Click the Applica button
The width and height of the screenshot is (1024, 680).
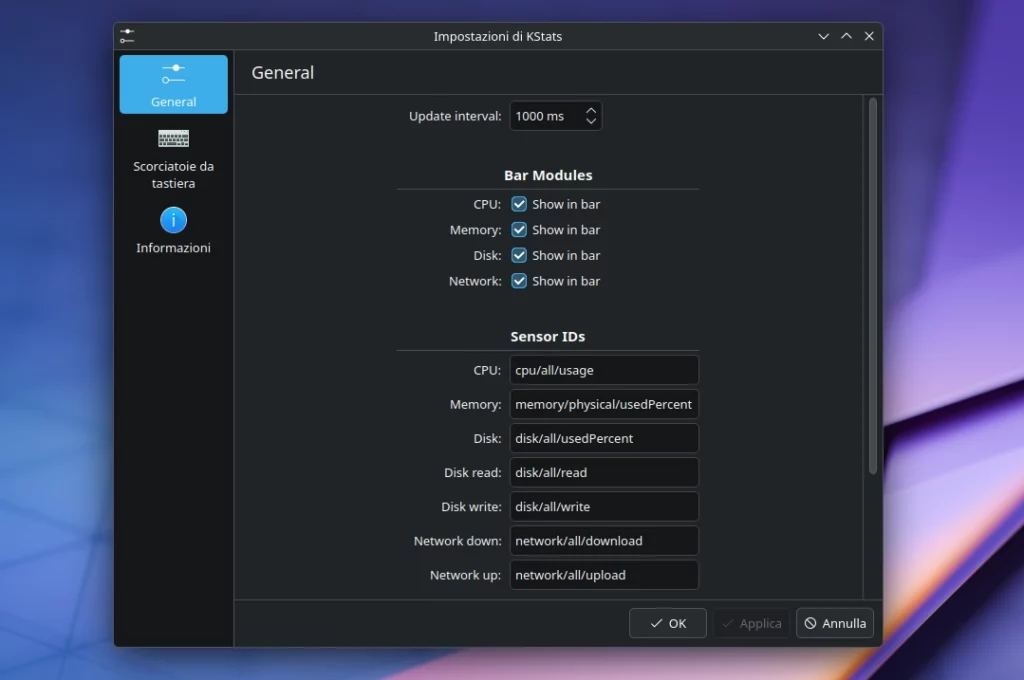[751, 623]
